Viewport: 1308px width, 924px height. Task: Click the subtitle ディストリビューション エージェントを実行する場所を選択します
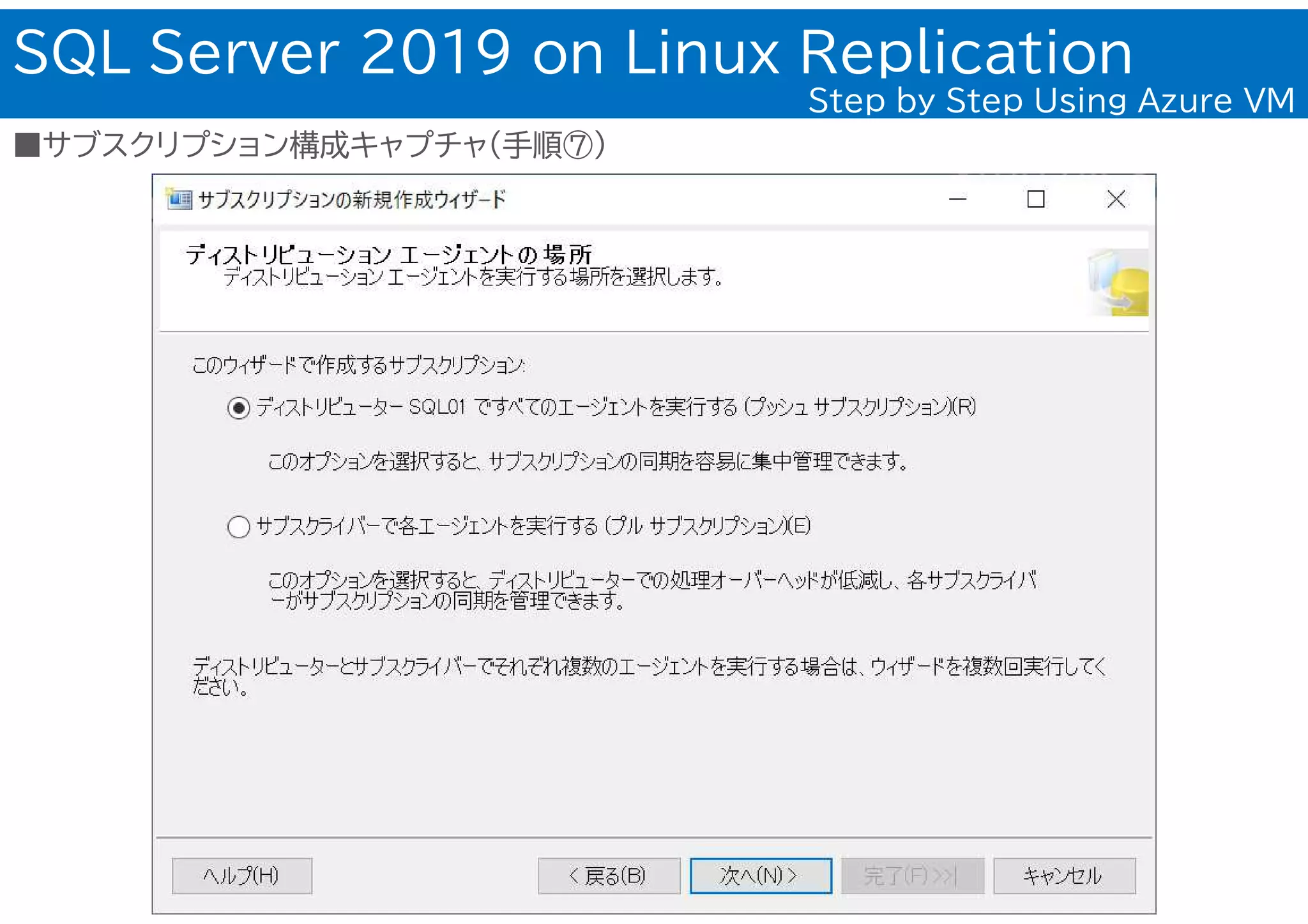coord(473,277)
